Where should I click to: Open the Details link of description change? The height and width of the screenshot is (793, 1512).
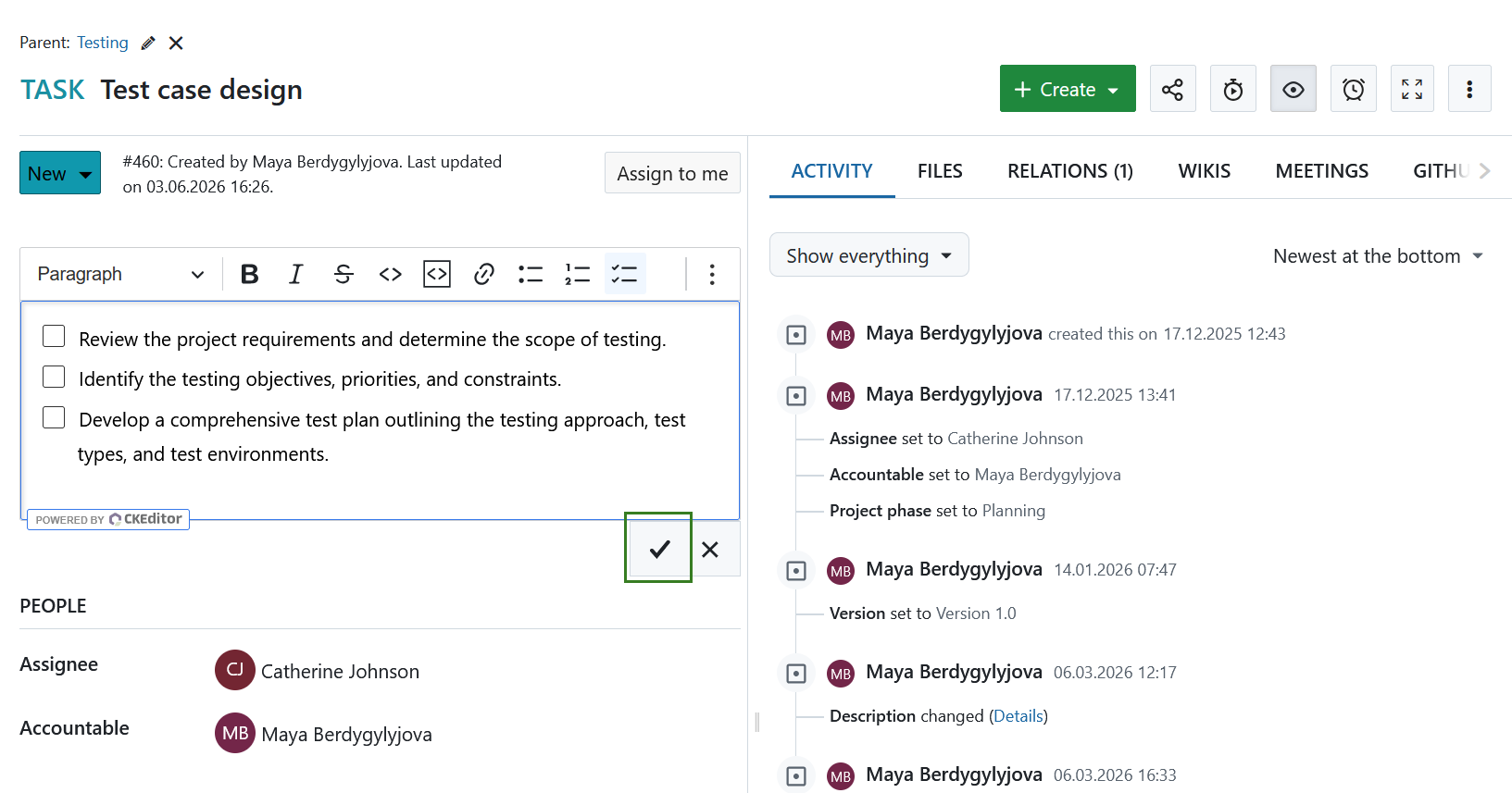point(1019,716)
